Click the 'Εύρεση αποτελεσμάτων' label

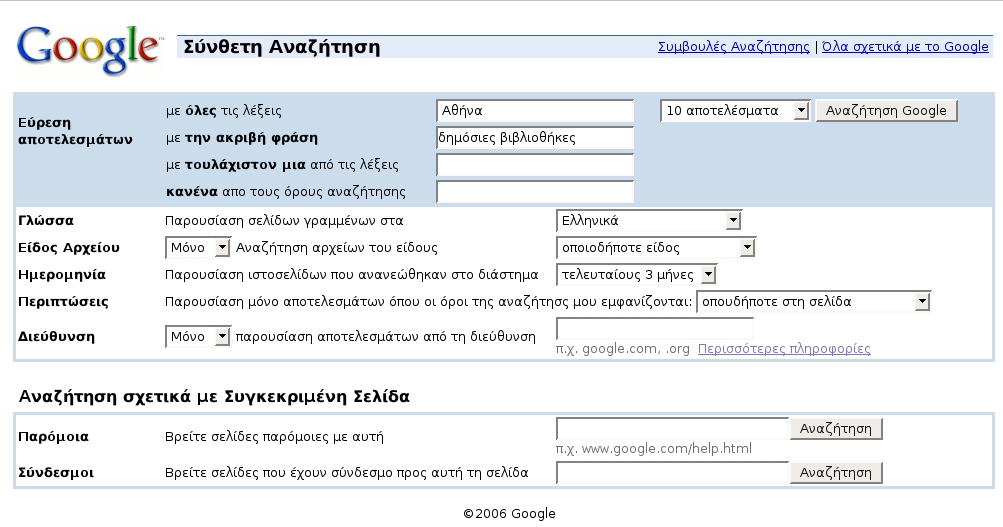75,131
